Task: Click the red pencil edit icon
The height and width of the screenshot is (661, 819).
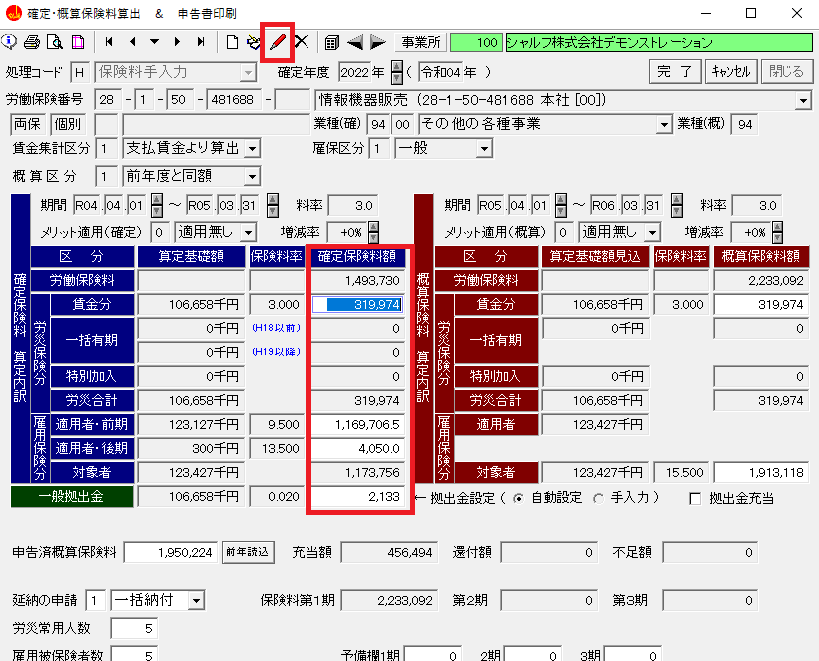Action: [x=277, y=42]
